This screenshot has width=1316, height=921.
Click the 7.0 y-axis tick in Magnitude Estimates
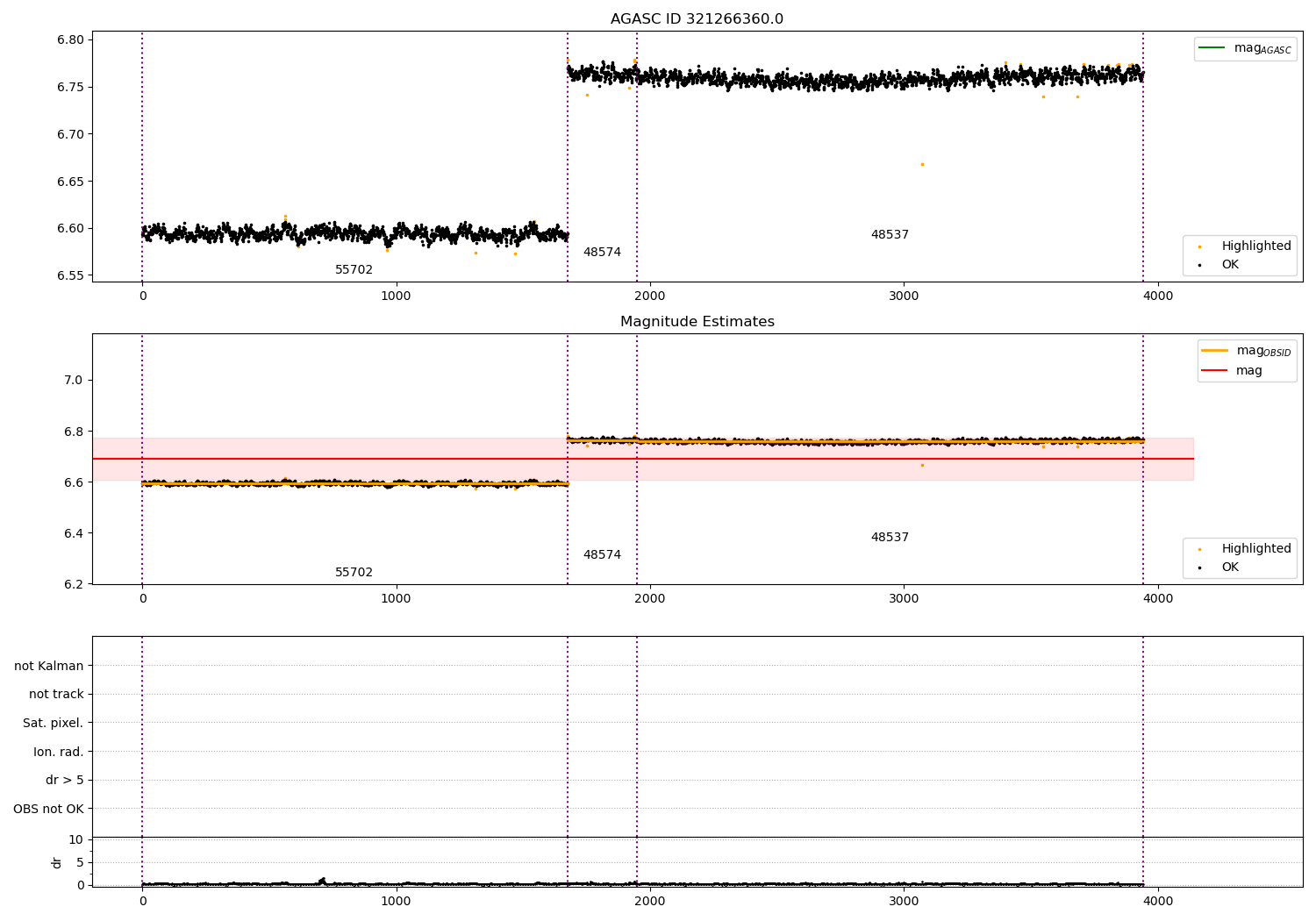[x=73, y=381]
